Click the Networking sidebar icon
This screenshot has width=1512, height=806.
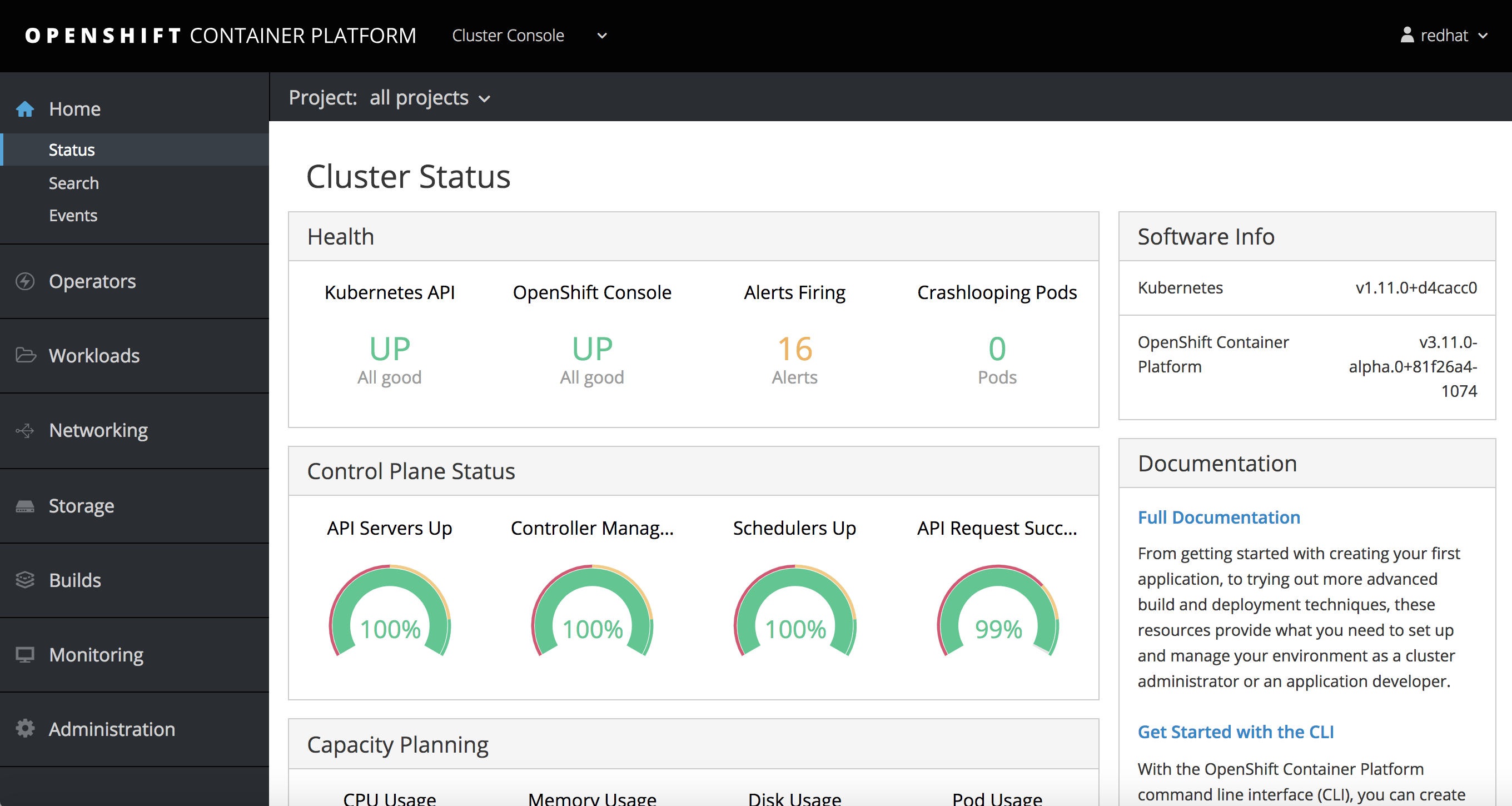coord(26,430)
